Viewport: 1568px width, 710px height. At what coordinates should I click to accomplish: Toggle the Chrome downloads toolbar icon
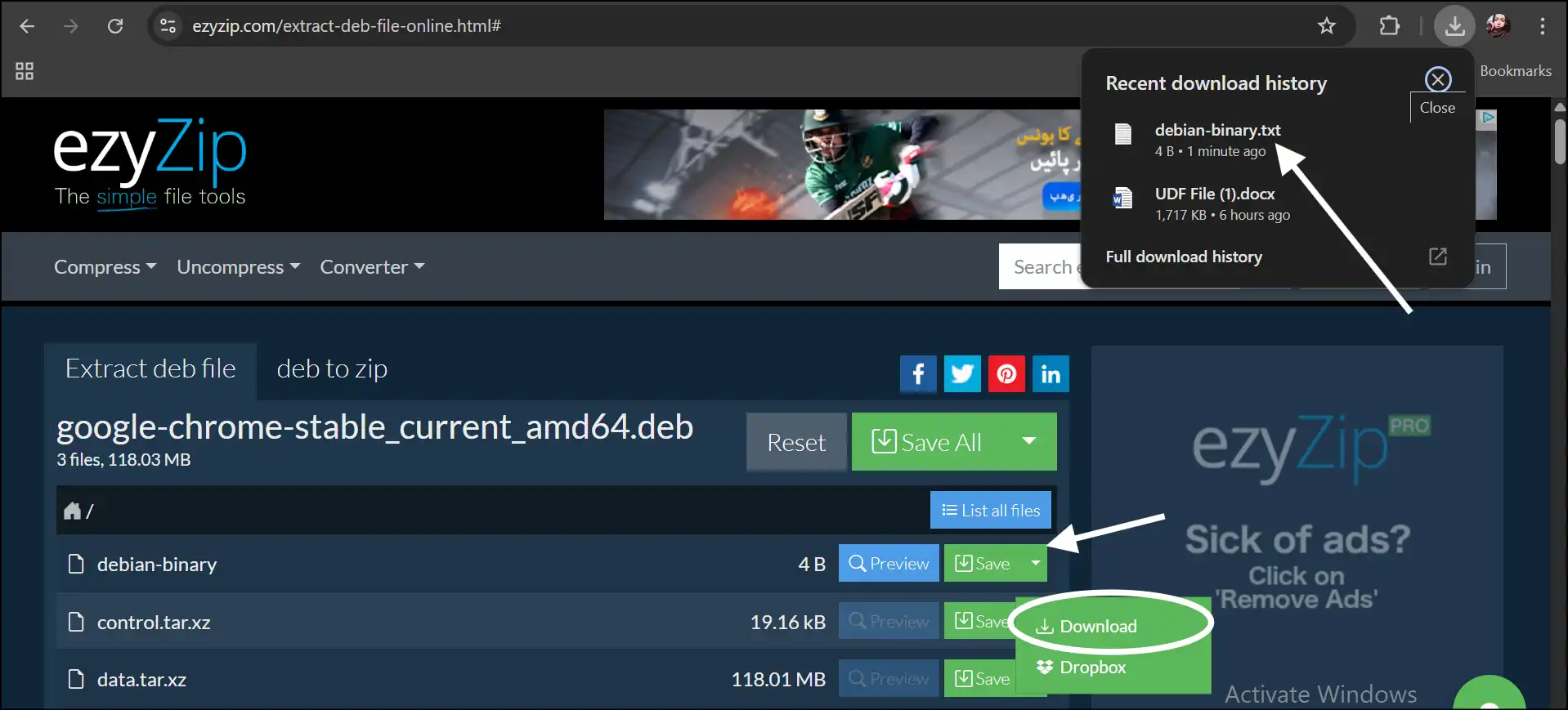[1454, 26]
